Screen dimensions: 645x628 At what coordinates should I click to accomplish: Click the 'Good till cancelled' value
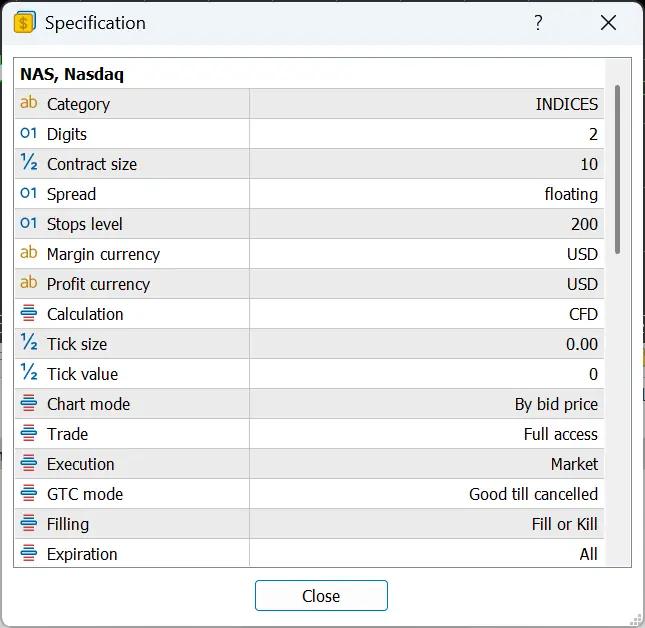click(x=533, y=495)
